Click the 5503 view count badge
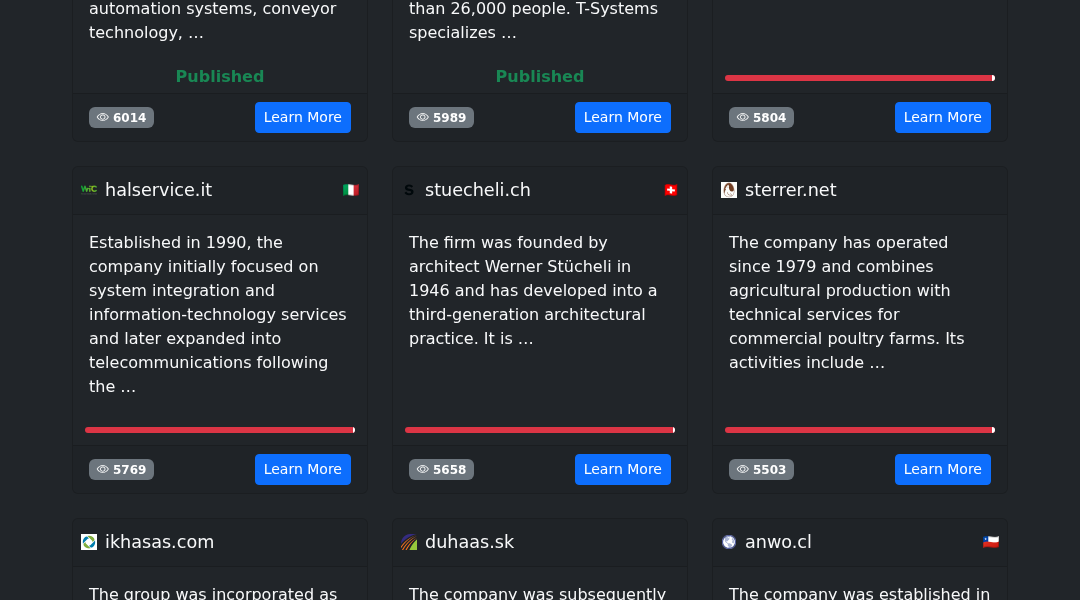Image resolution: width=1080 pixels, height=600 pixels. point(761,470)
